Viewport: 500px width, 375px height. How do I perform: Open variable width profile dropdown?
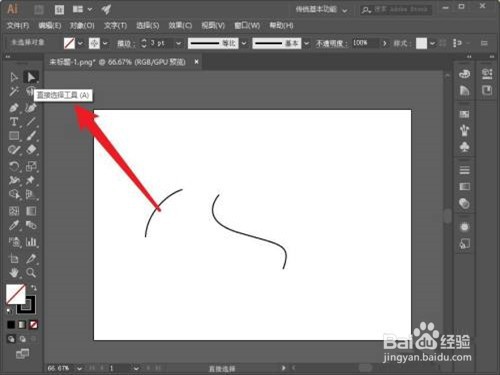[x=244, y=43]
